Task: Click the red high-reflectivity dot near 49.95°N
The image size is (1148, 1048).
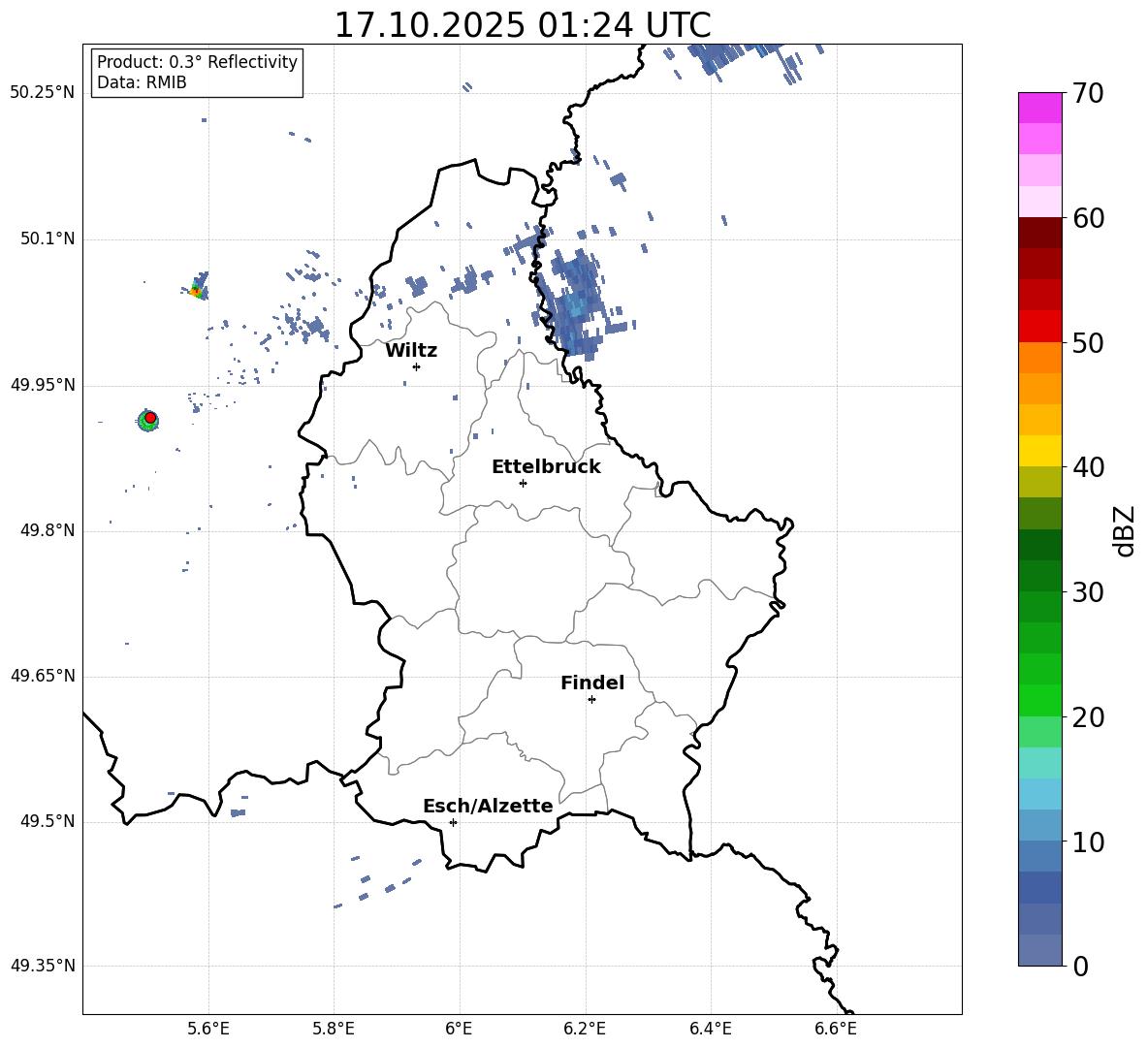Action: pyautogui.click(x=150, y=417)
